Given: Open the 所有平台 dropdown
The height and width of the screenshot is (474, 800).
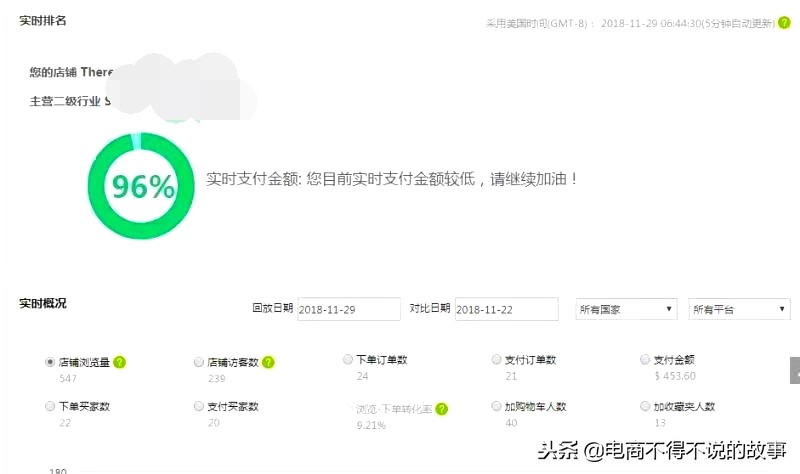Looking at the screenshot, I should tap(739, 309).
